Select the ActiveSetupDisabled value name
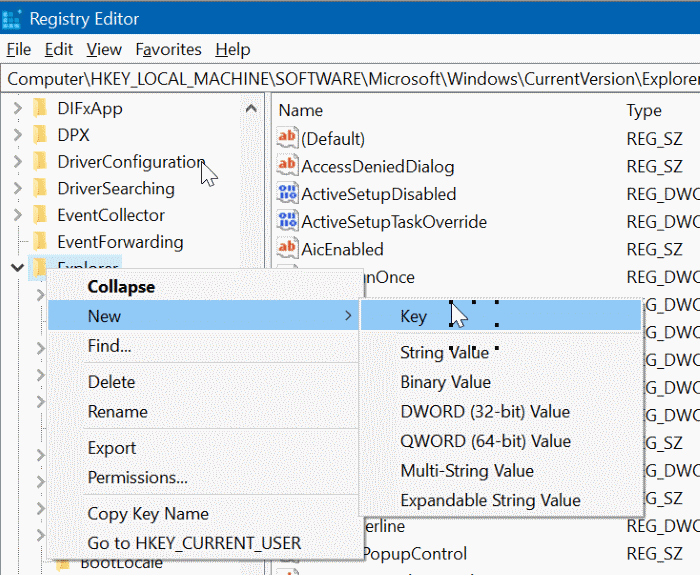 (x=379, y=194)
